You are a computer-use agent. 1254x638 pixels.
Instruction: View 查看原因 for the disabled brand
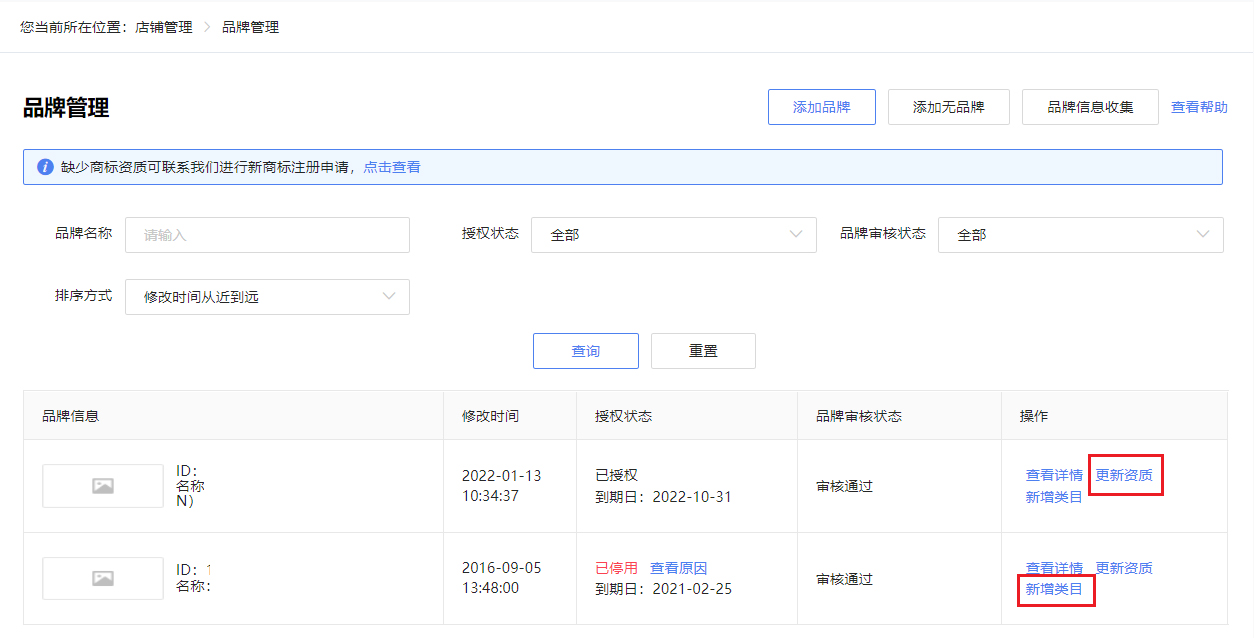(x=681, y=567)
